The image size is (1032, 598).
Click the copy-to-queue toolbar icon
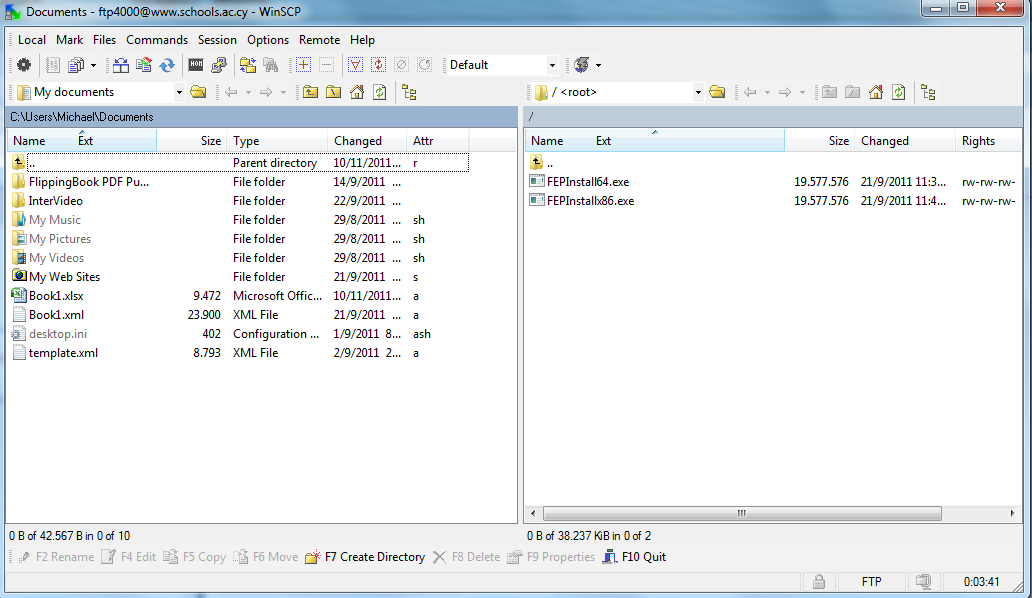pos(76,64)
